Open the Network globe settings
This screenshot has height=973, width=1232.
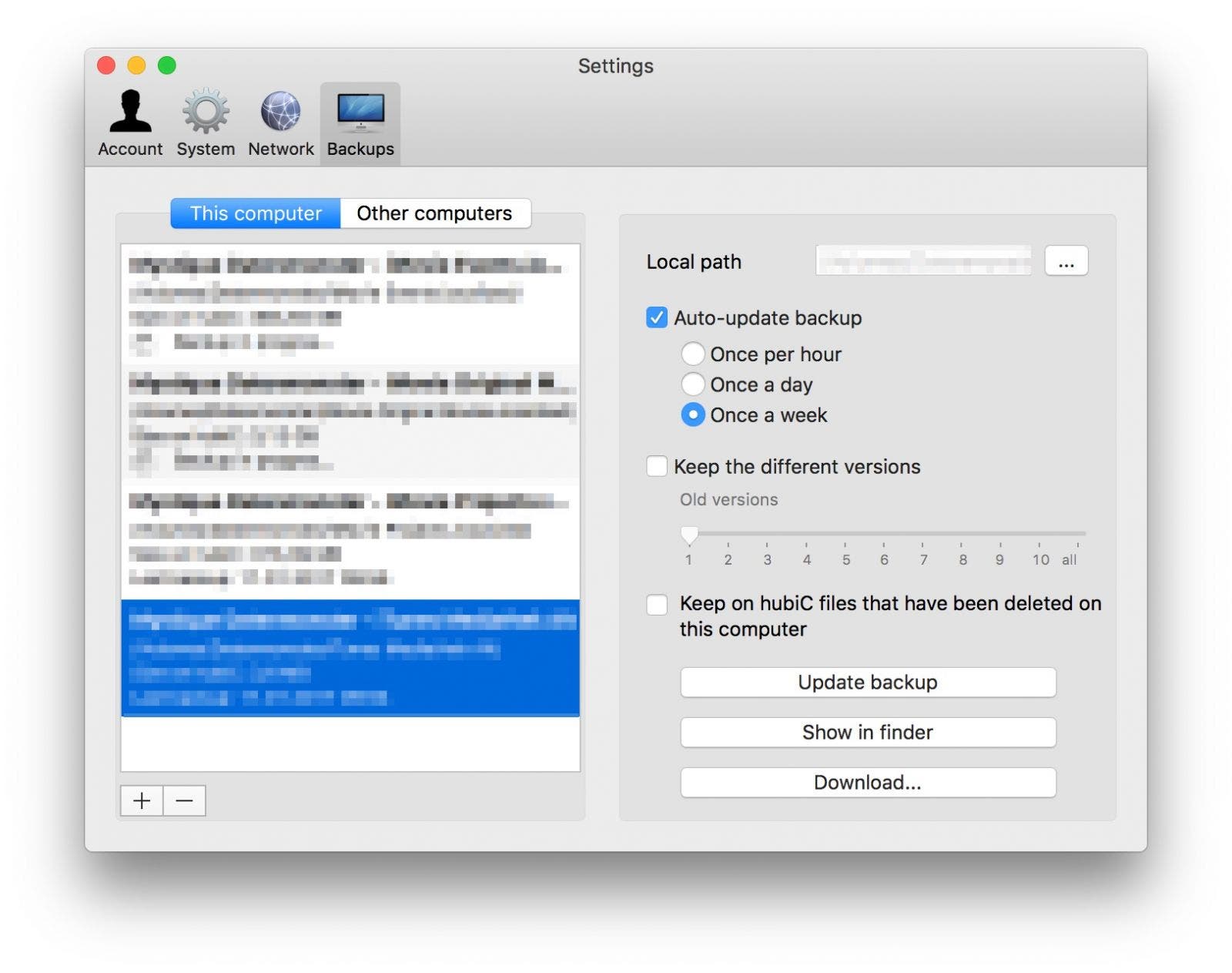coord(281,123)
